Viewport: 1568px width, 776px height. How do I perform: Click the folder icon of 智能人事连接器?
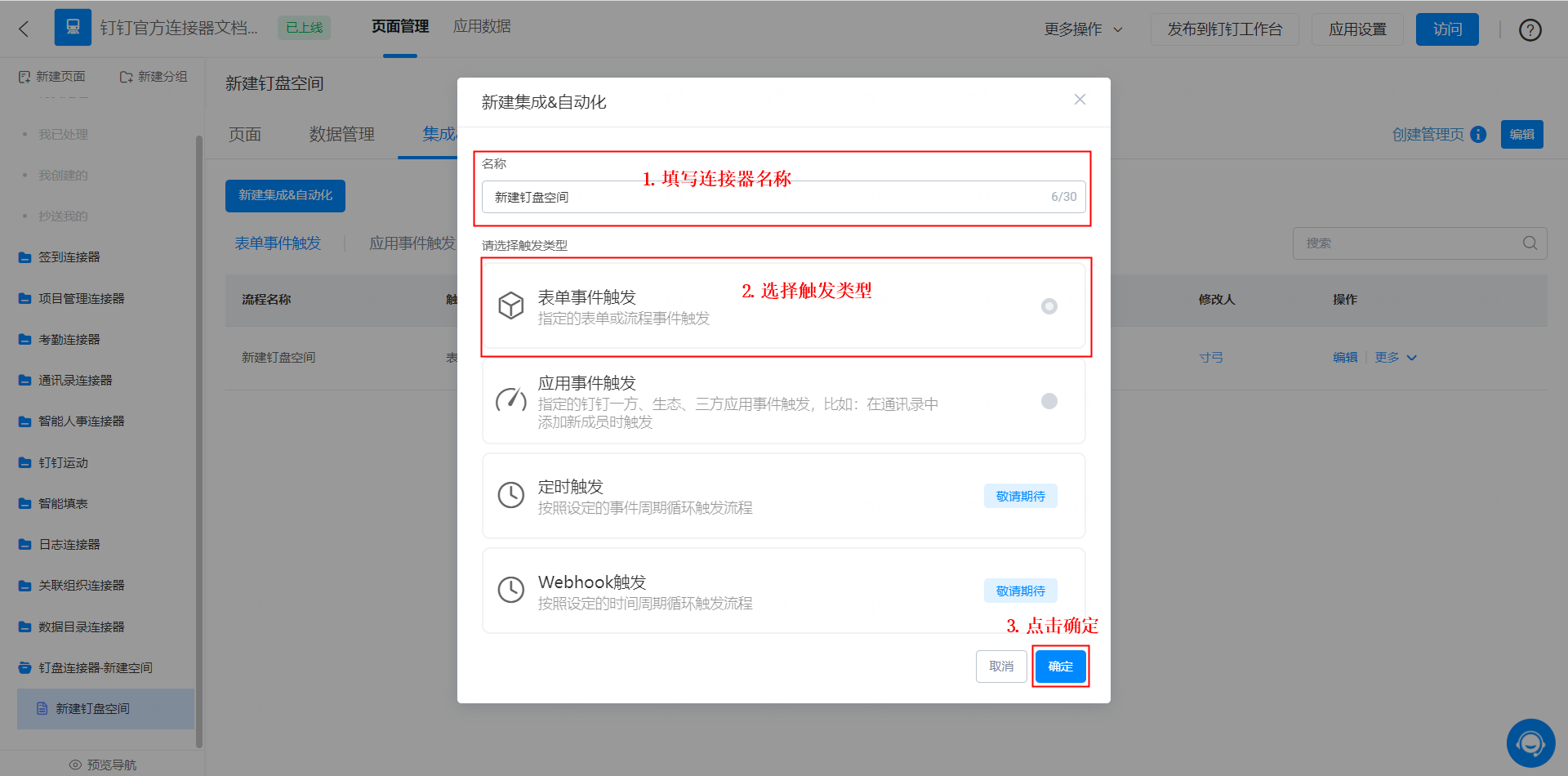(24, 421)
